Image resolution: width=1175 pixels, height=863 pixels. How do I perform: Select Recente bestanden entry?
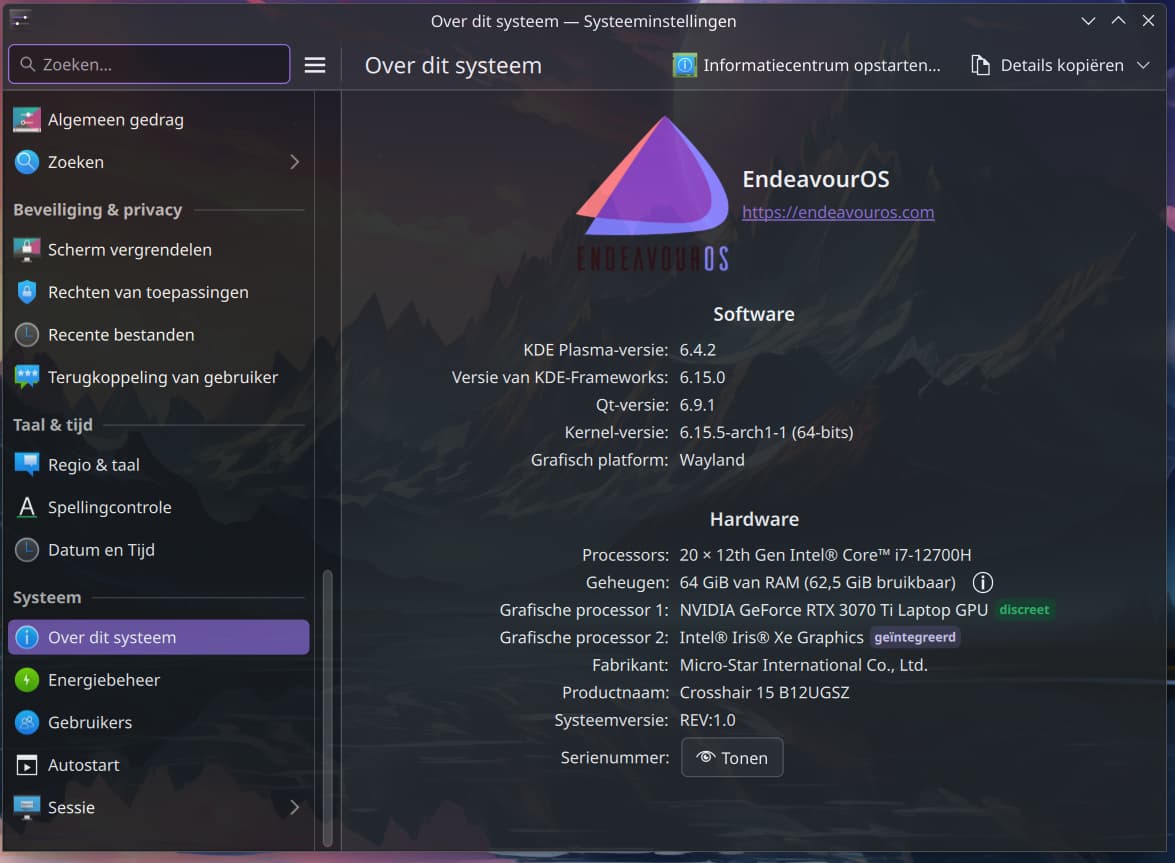158,335
